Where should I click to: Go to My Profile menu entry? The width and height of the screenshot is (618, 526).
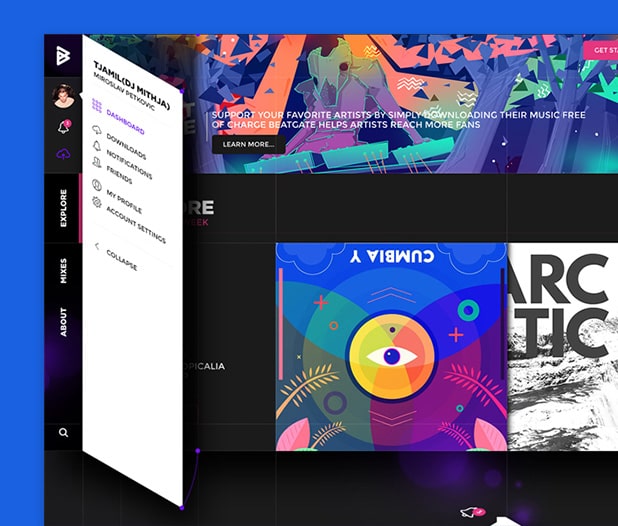(124, 201)
